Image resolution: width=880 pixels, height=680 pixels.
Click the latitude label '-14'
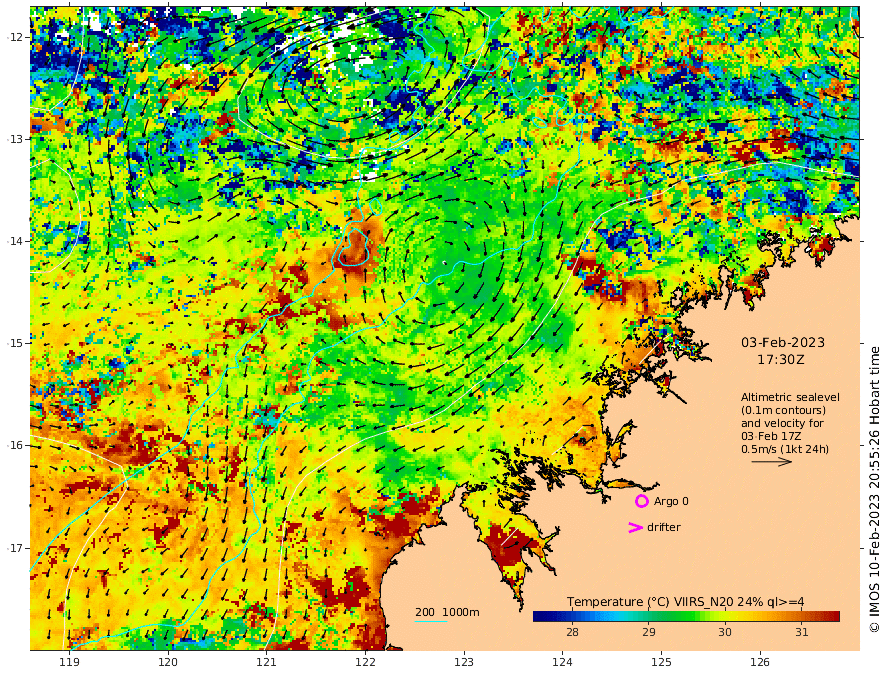click(x=14, y=241)
